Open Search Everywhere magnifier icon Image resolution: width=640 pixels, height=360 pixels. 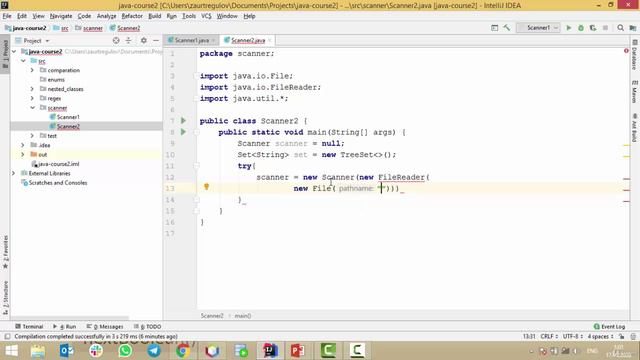pos(620,28)
